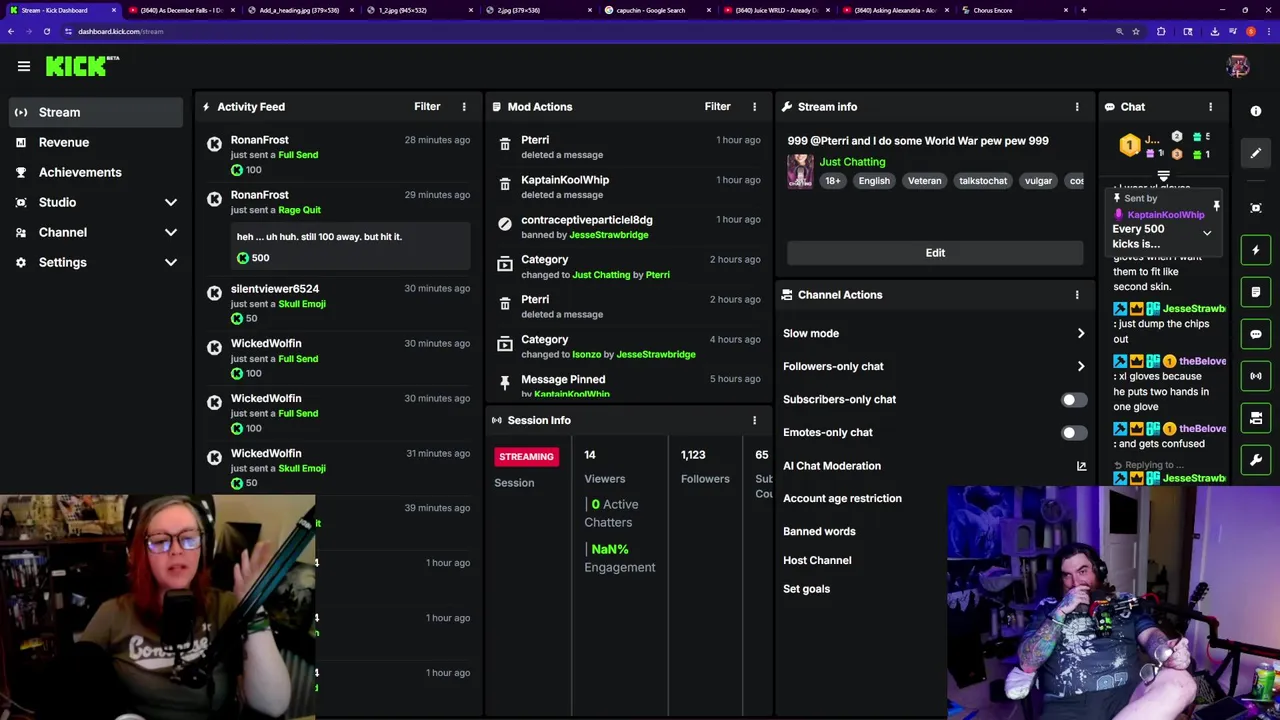Bookmark this page with star icon

click(x=1136, y=31)
